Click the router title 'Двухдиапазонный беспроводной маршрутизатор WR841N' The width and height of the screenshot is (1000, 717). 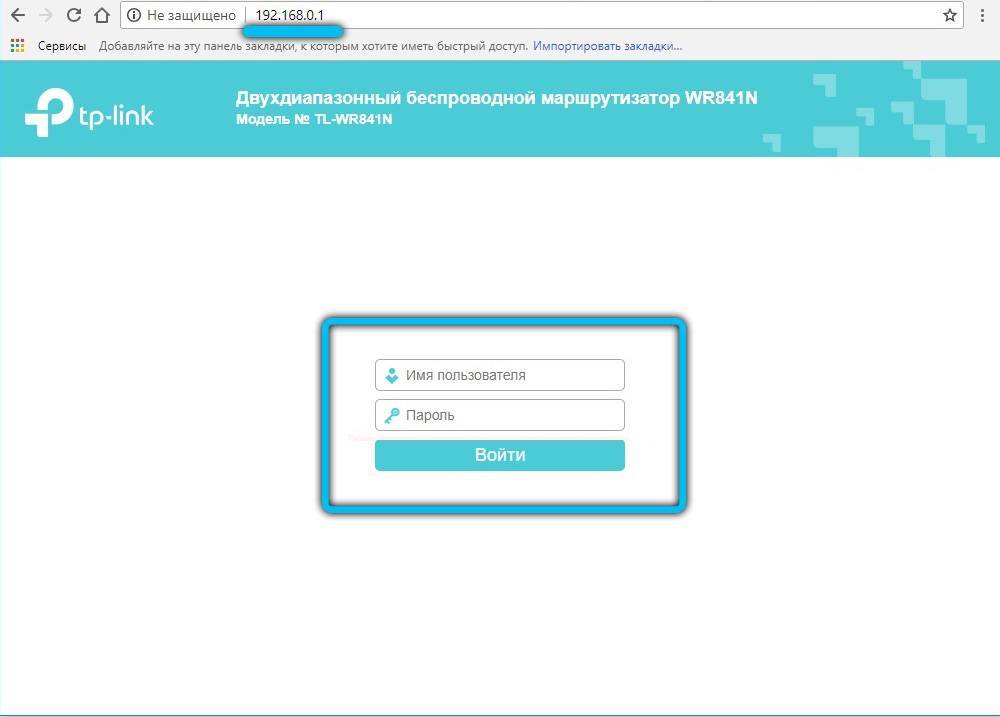tap(496, 98)
